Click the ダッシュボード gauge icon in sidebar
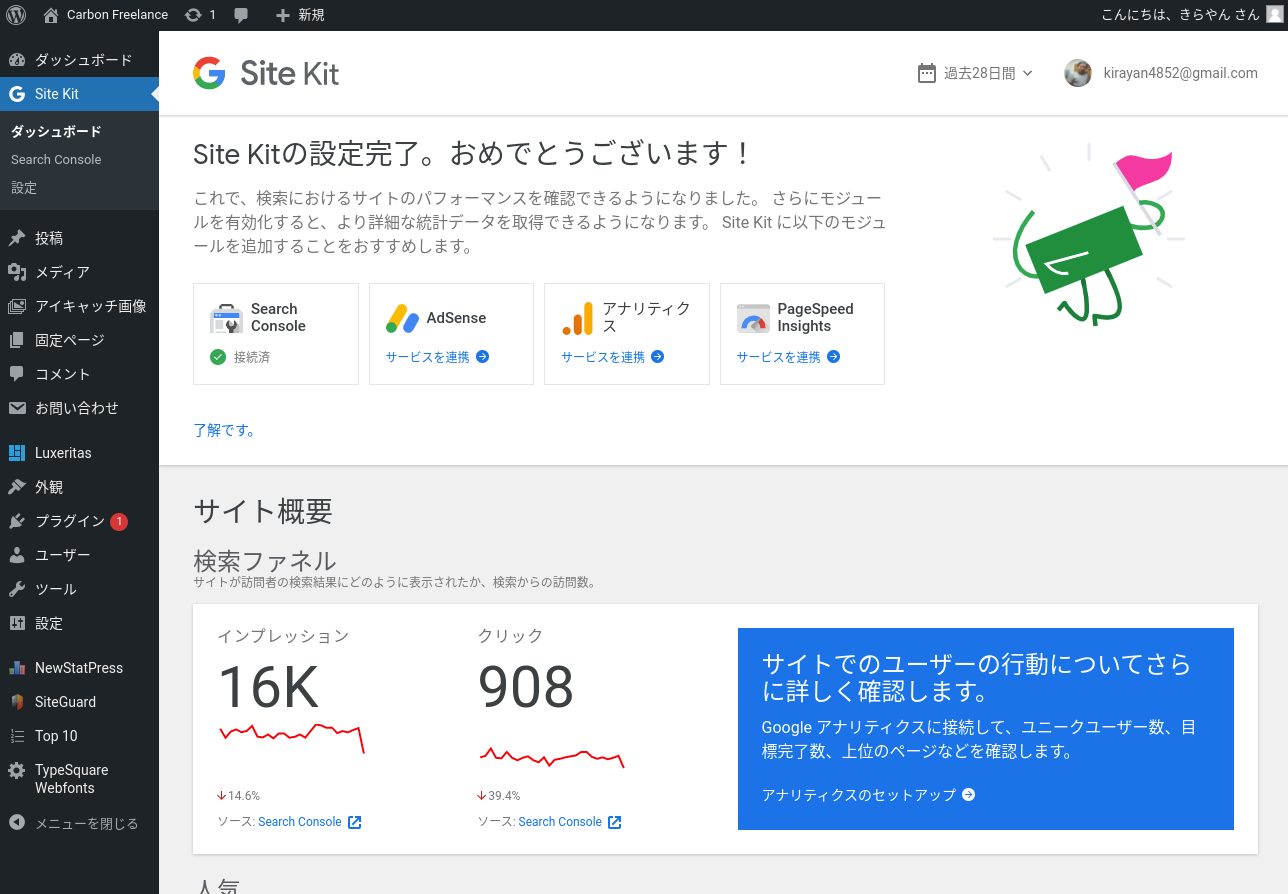The height and width of the screenshot is (894, 1288). (17, 60)
